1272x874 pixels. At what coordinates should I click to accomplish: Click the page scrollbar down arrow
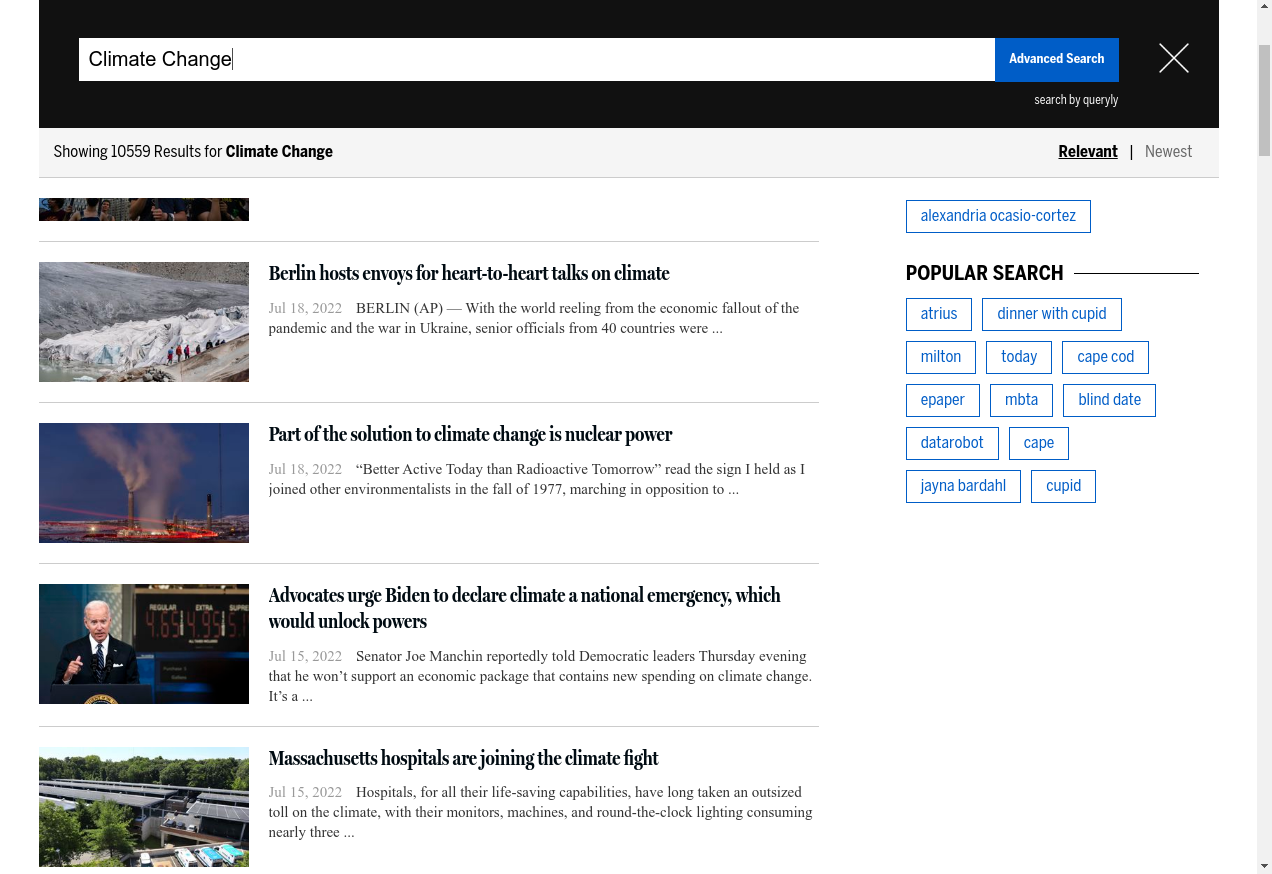[1264, 865]
